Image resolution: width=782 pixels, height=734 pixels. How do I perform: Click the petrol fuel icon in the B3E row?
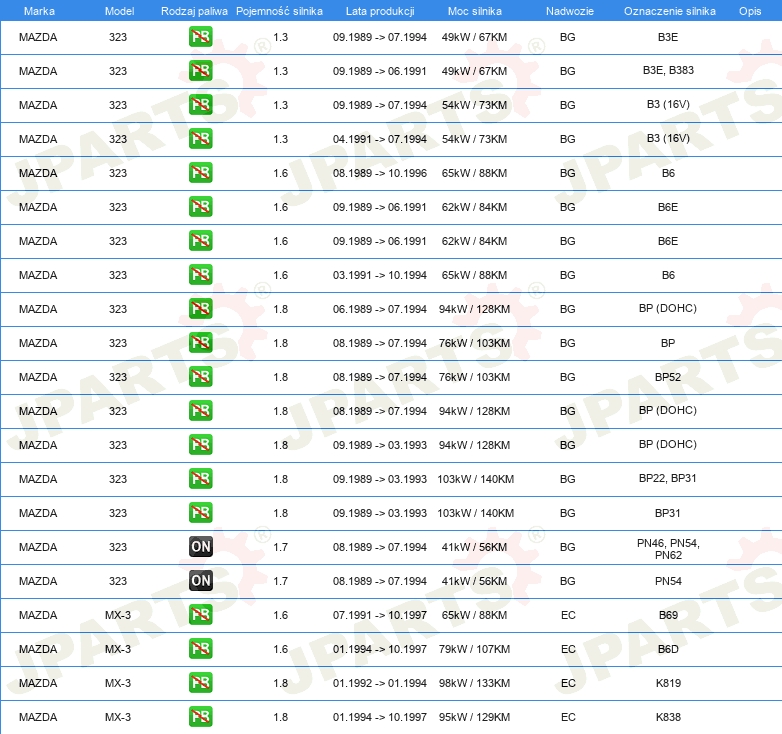200,37
